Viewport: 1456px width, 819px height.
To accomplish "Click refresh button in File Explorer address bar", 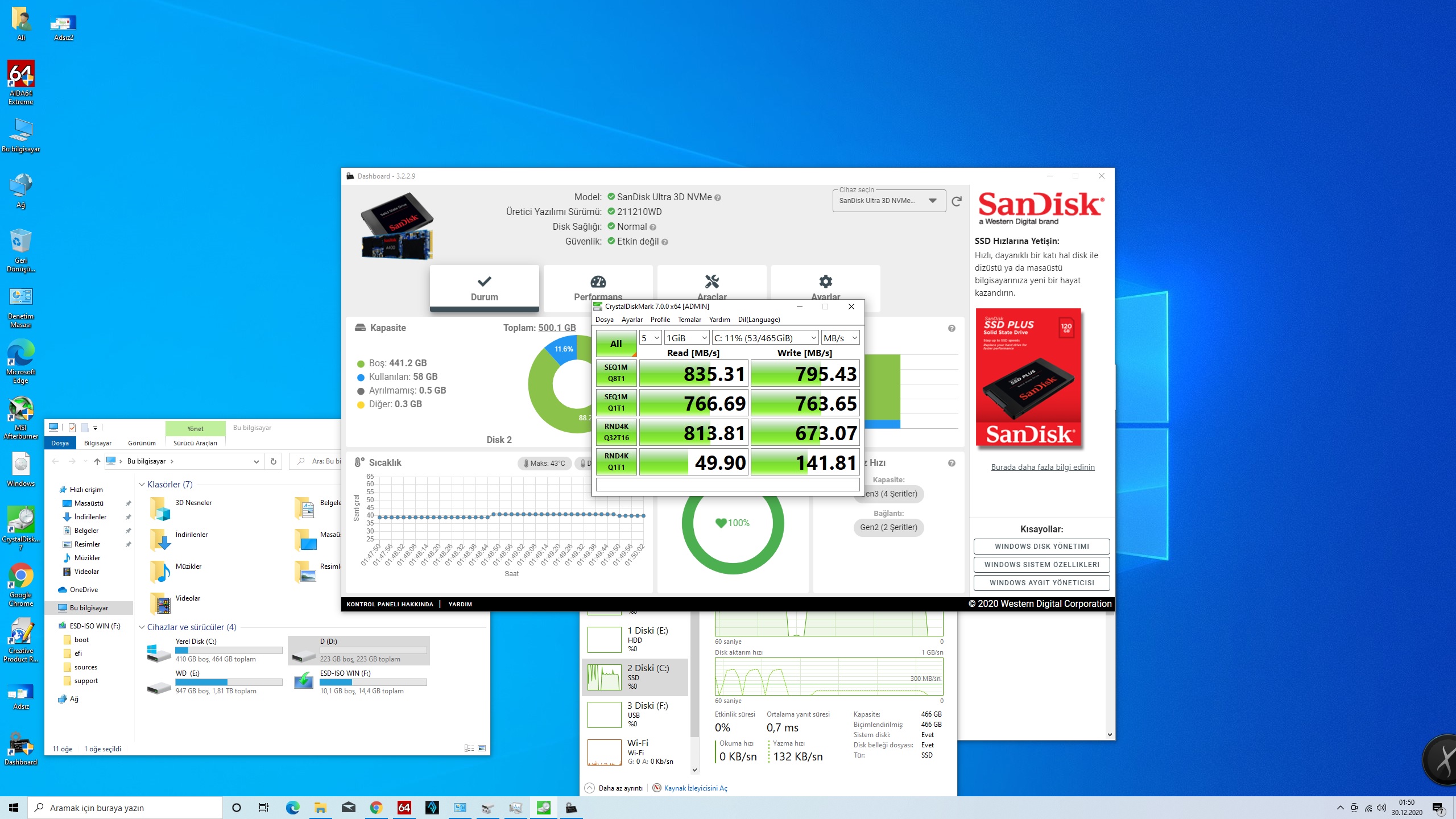I will (x=274, y=461).
